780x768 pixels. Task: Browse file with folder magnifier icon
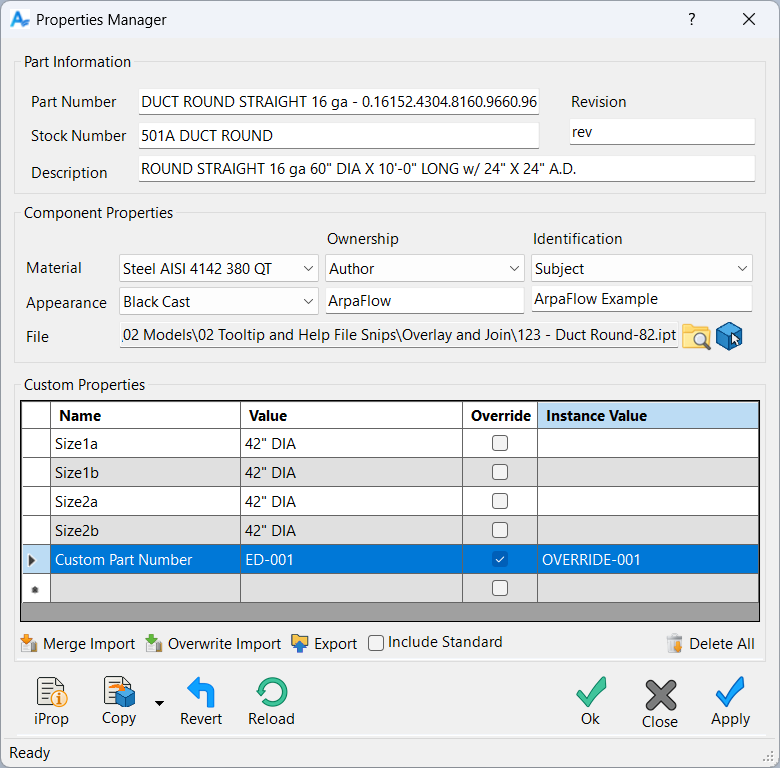coord(696,337)
